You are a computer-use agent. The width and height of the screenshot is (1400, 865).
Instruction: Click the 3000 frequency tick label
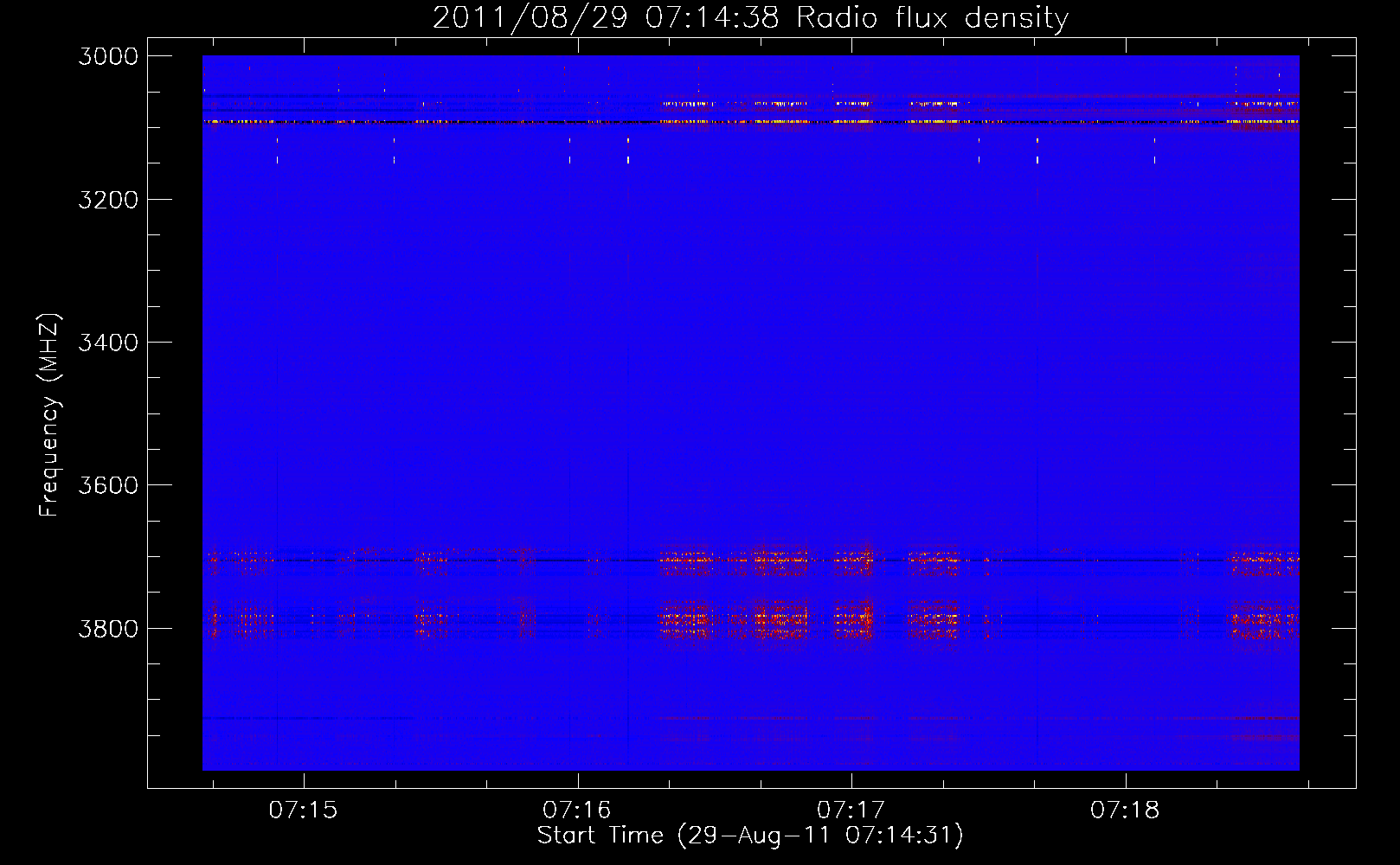coord(108,56)
